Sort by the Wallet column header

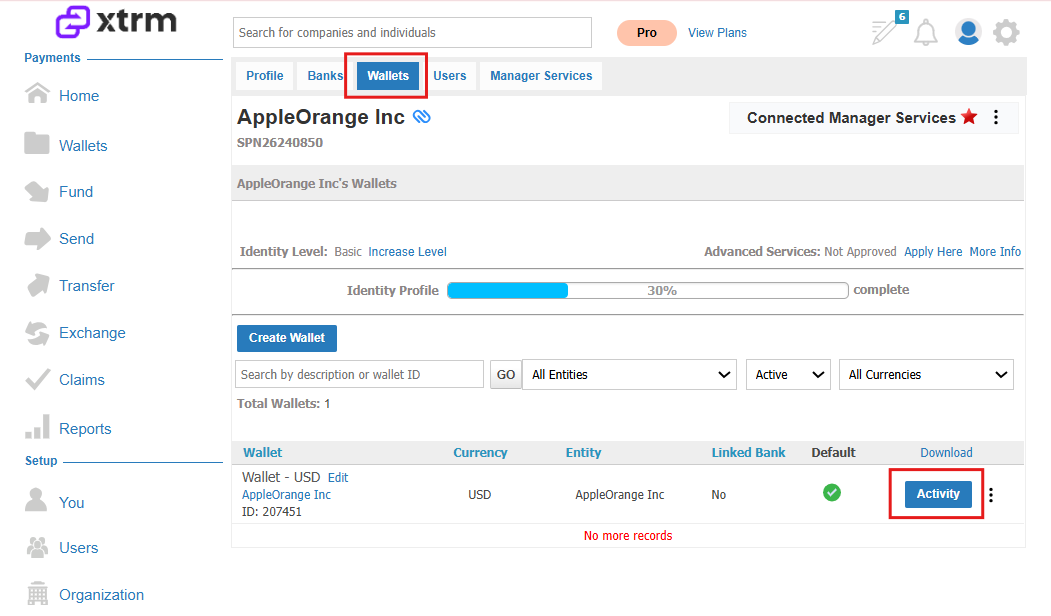262,453
